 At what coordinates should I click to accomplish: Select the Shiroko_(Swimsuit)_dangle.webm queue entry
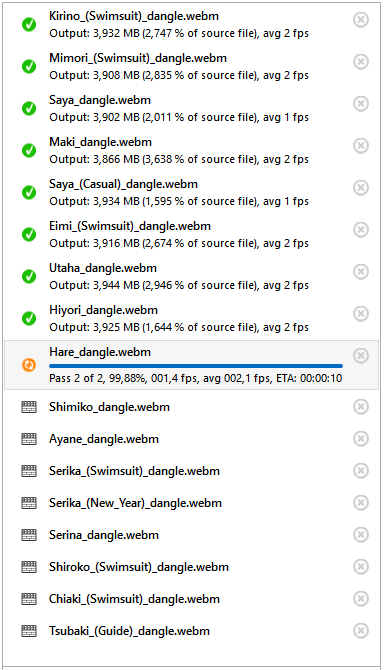click(191, 567)
